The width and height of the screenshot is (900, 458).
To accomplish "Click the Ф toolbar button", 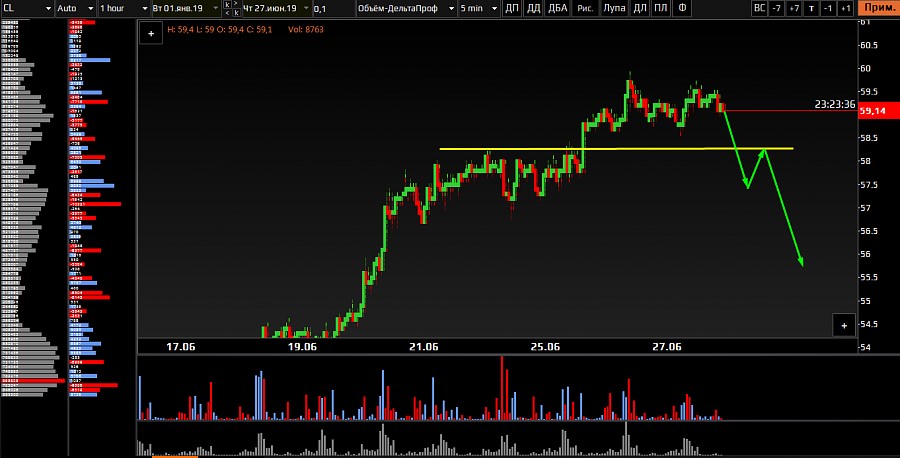I will (x=682, y=8).
